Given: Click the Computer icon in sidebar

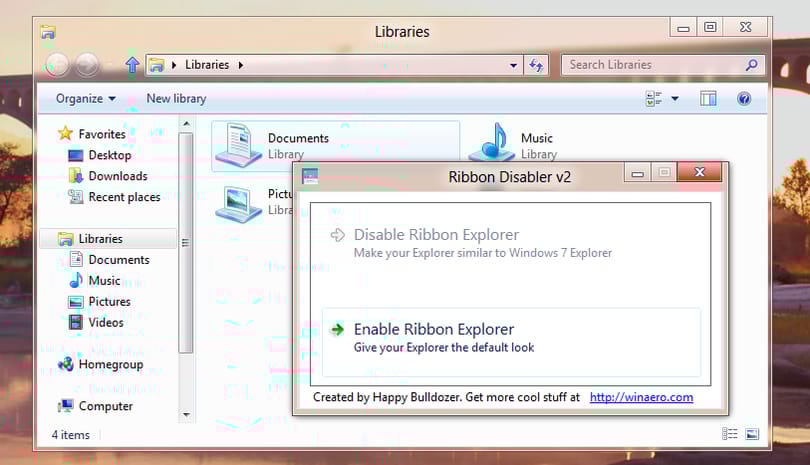Looking at the screenshot, I should [x=66, y=406].
